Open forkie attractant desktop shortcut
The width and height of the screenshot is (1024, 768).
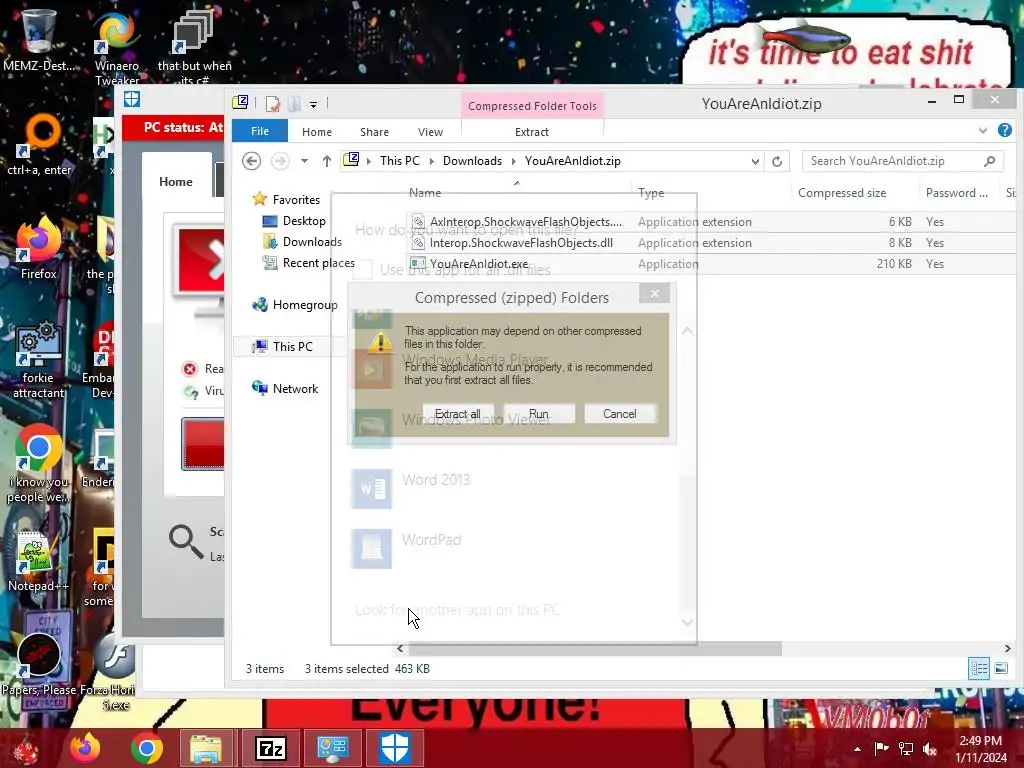39,359
